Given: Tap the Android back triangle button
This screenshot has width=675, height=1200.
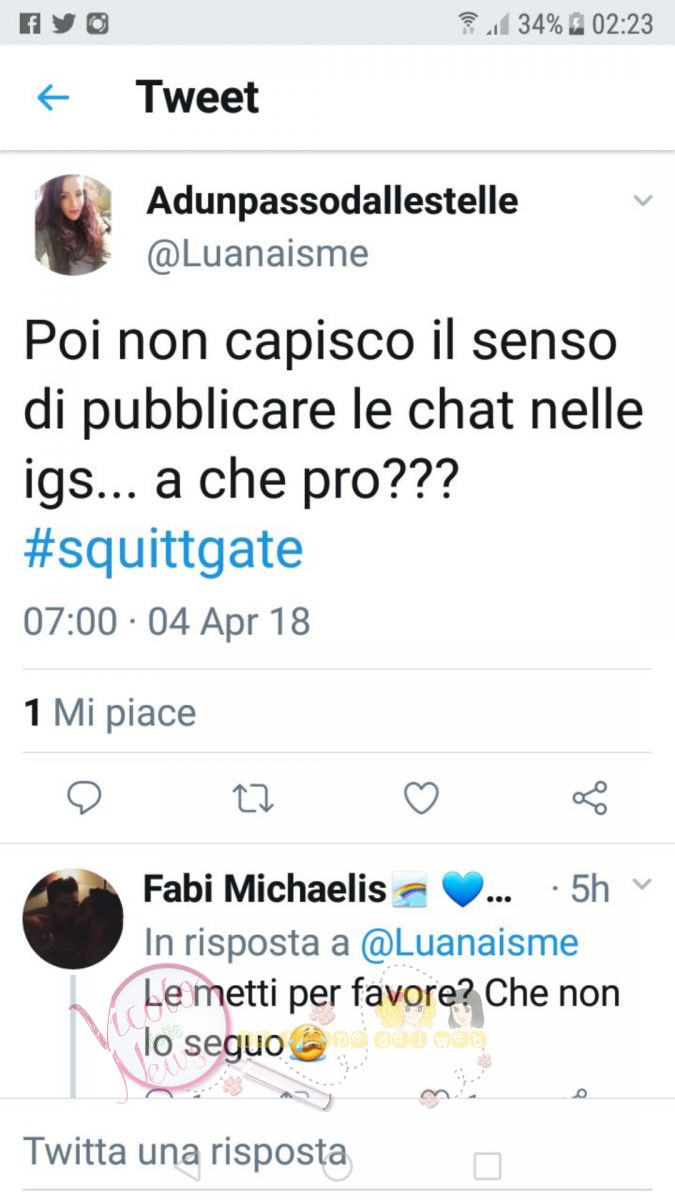Looking at the screenshot, I should [x=188, y=1166].
